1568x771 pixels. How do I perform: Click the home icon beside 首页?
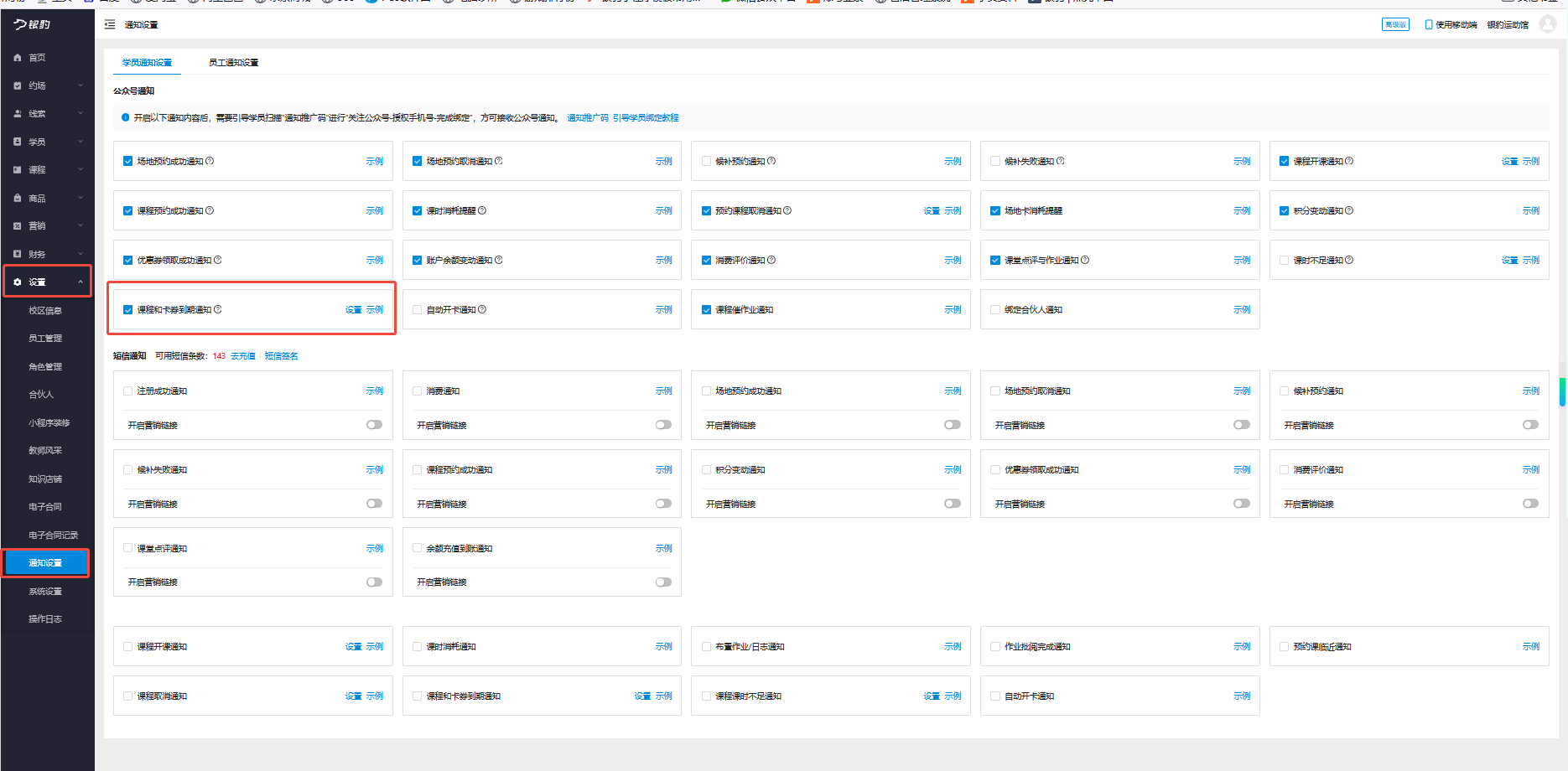18,58
